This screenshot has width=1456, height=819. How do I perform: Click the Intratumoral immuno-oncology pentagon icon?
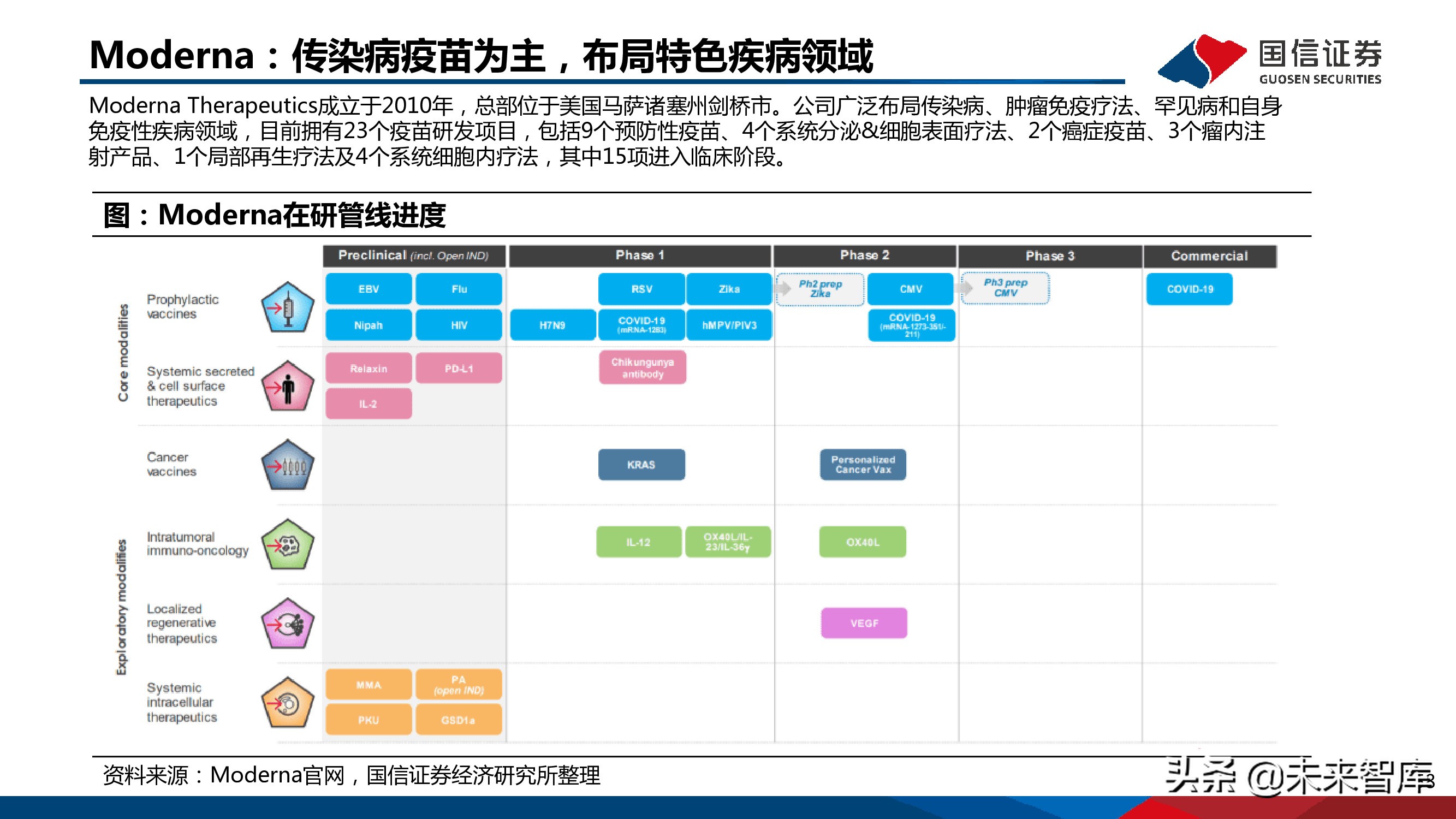(x=288, y=544)
